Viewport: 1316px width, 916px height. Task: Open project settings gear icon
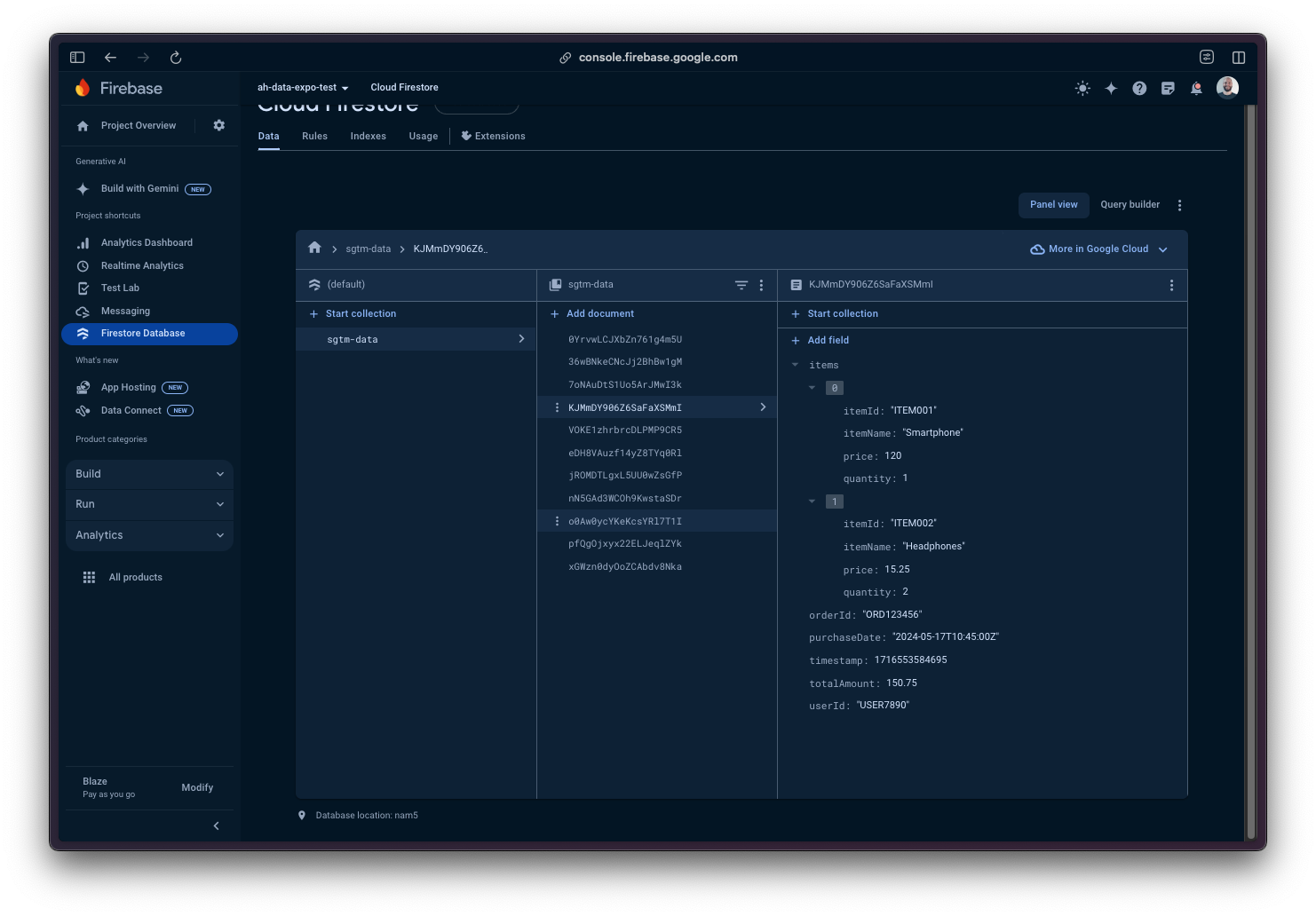coord(219,125)
